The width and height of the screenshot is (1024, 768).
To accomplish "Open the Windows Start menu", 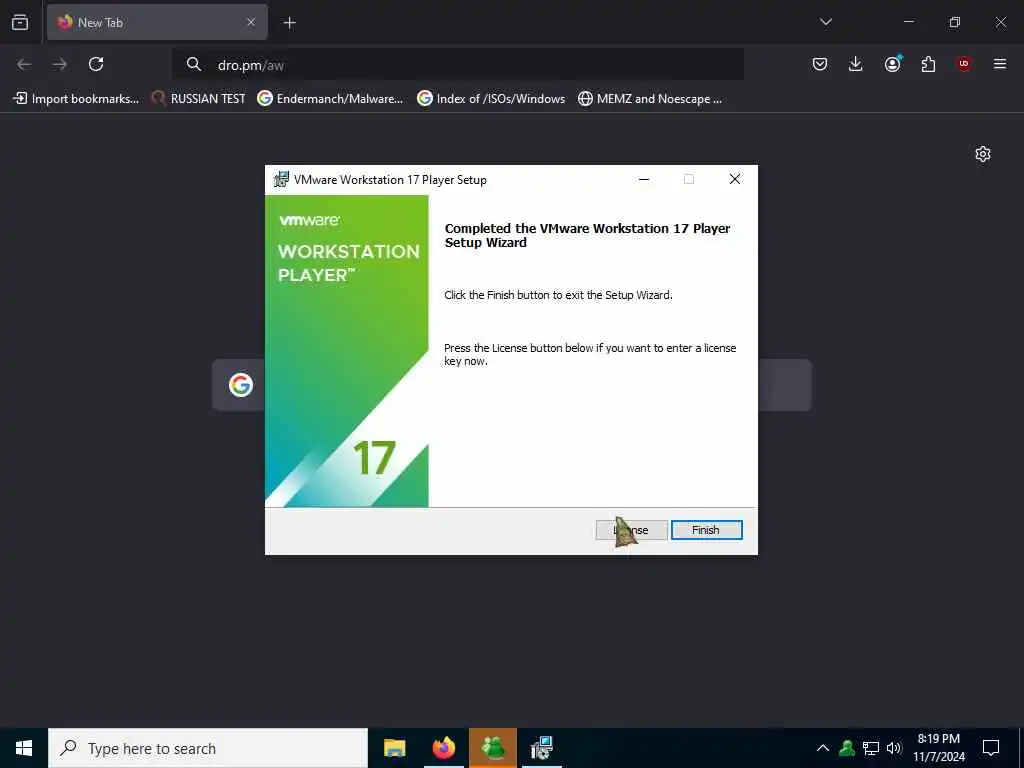I will 24,748.
